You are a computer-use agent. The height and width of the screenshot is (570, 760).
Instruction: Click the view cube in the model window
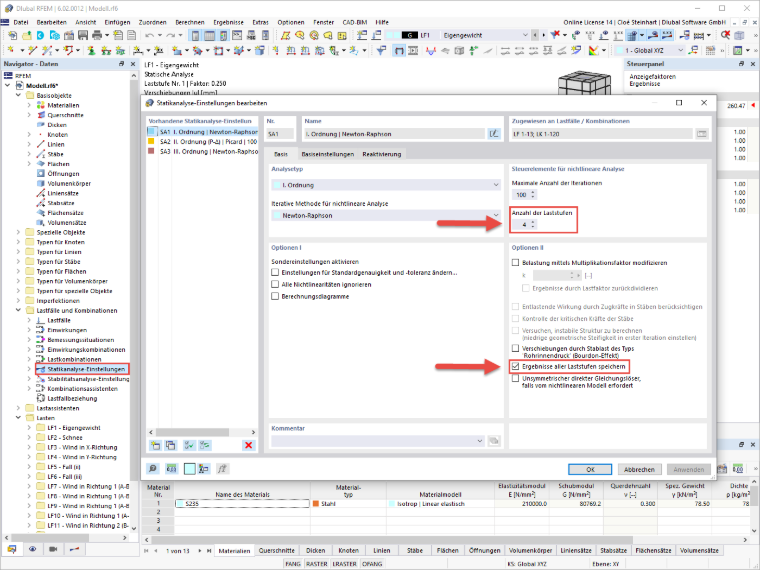click(x=584, y=83)
